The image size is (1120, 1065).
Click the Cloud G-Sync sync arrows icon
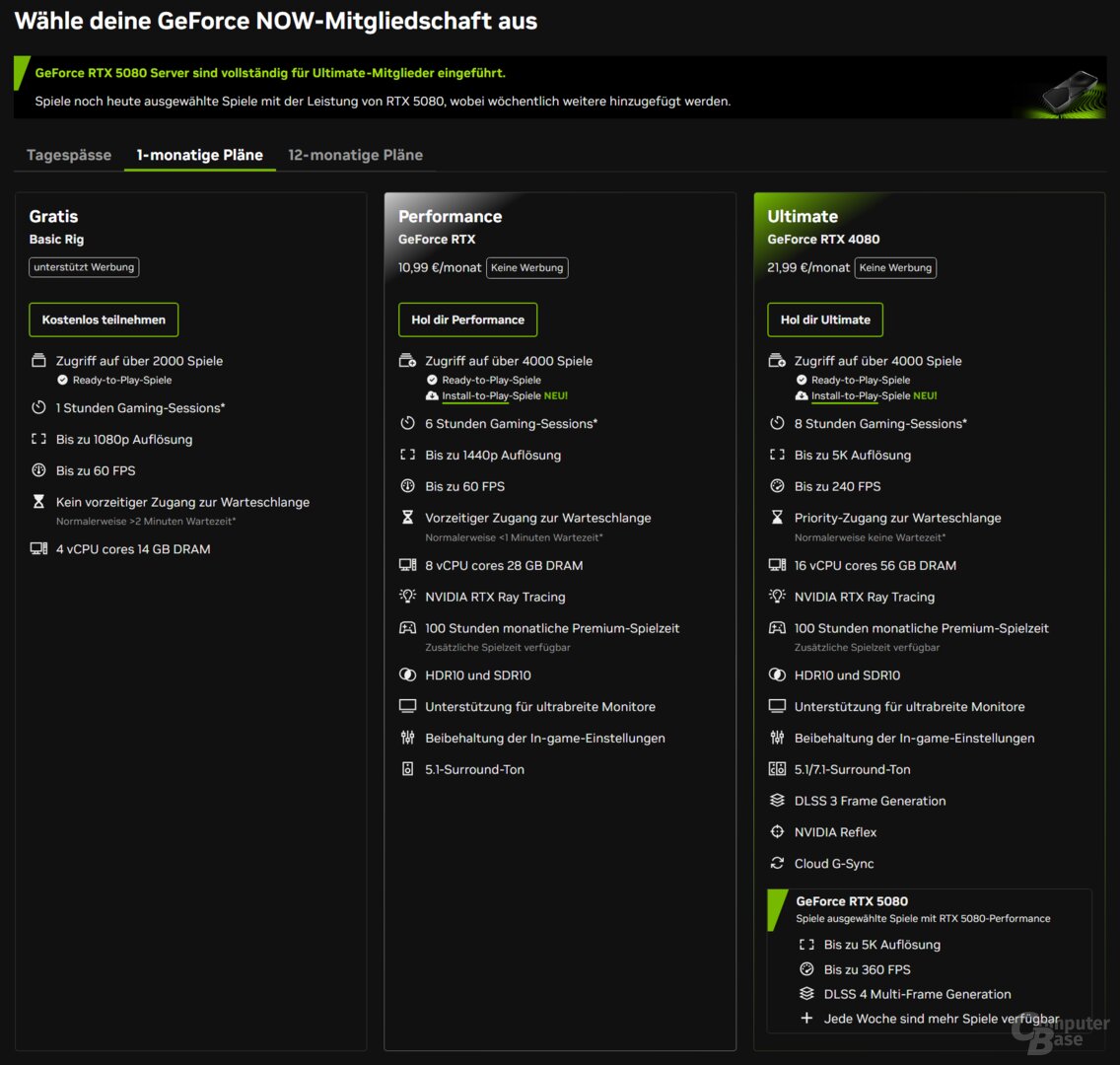pyautogui.click(x=776, y=863)
